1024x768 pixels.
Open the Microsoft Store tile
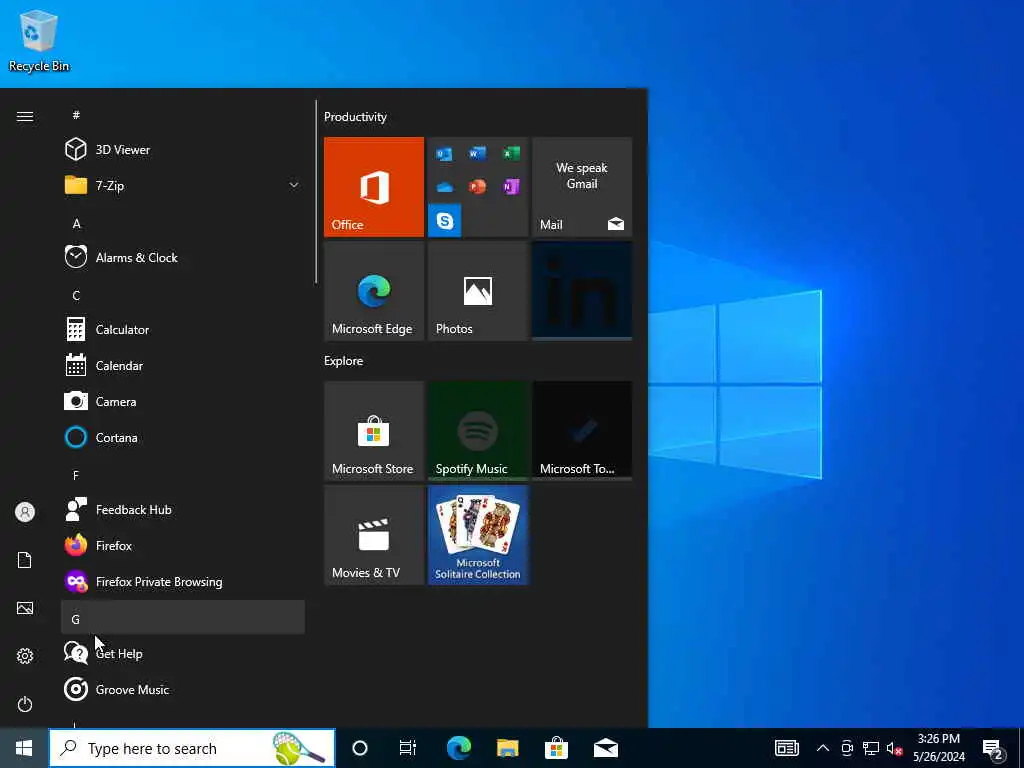pyautogui.click(x=374, y=431)
